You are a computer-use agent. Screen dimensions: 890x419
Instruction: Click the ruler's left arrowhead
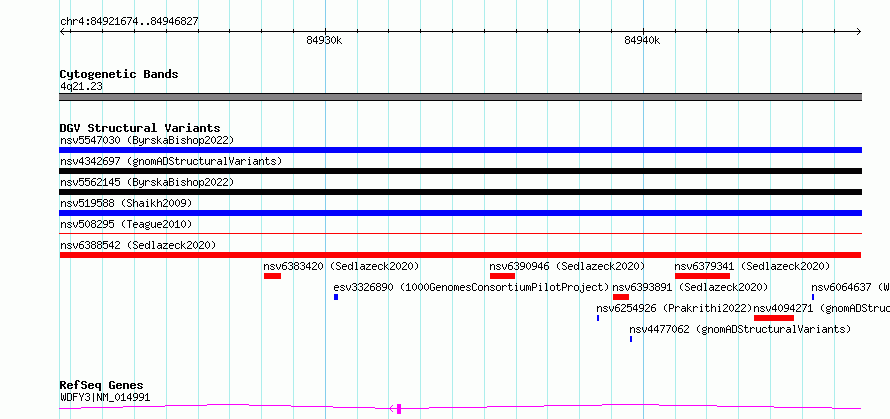click(x=62, y=31)
